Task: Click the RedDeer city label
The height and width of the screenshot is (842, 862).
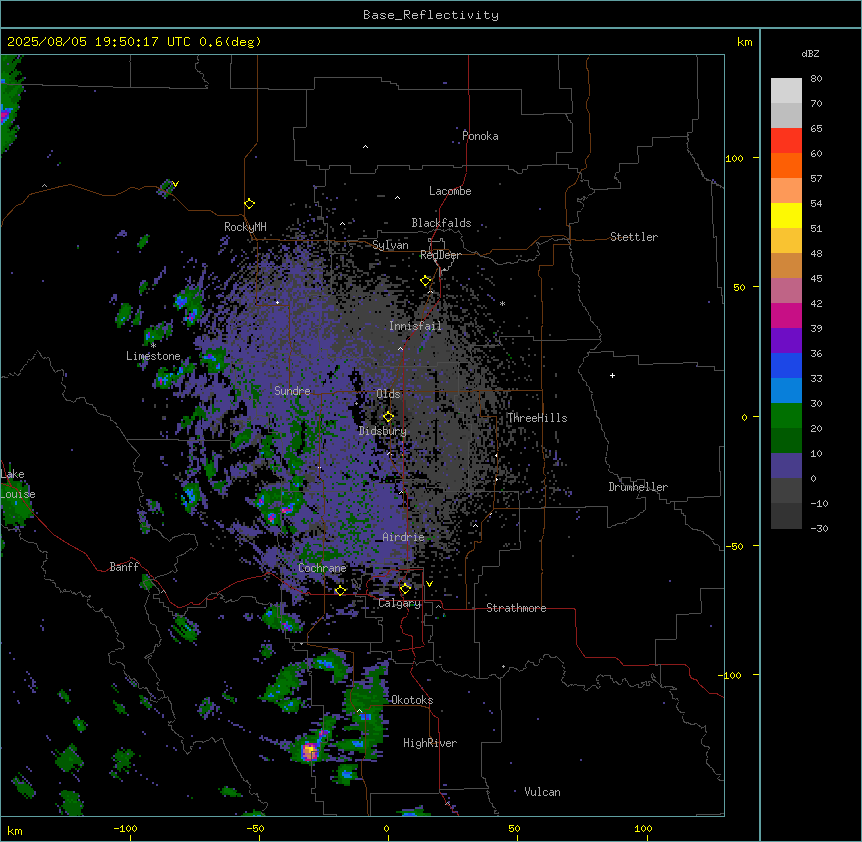Action: pyautogui.click(x=440, y=255)
